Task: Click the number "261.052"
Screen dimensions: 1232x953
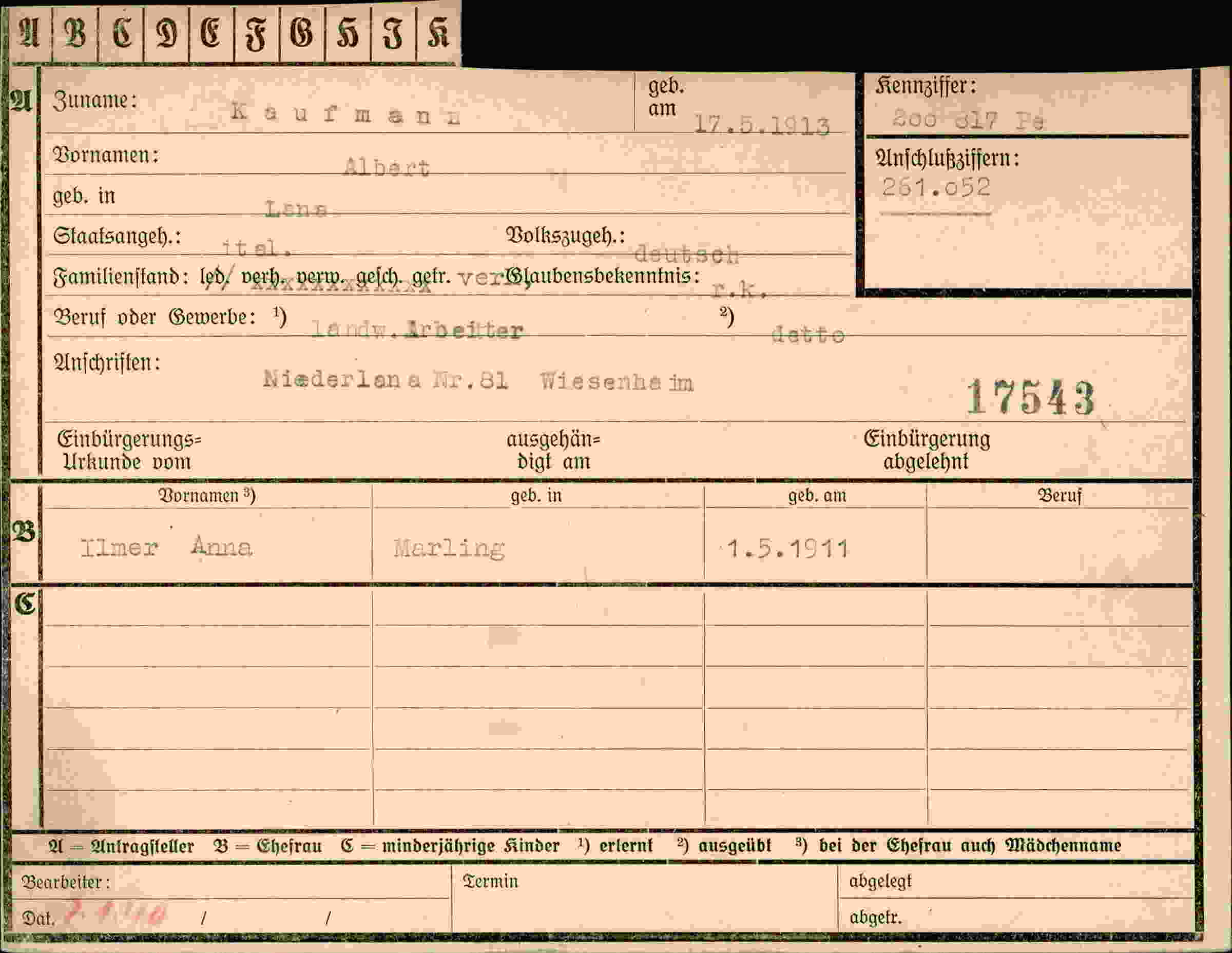Action: coord(936,187)
